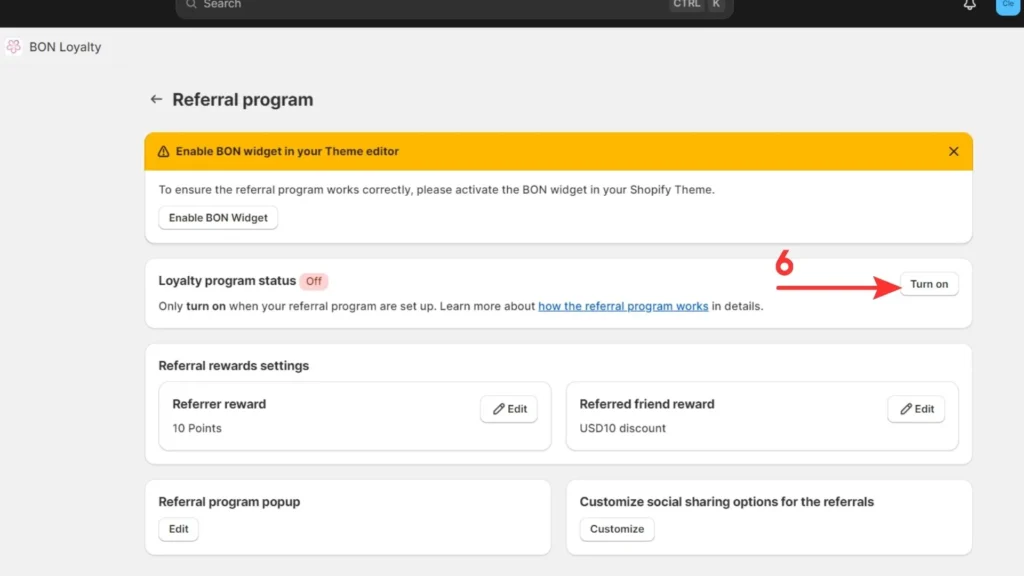1024x576 pixels.
Task: Open the account avatar menu
Action: [x=1007, y=6]
